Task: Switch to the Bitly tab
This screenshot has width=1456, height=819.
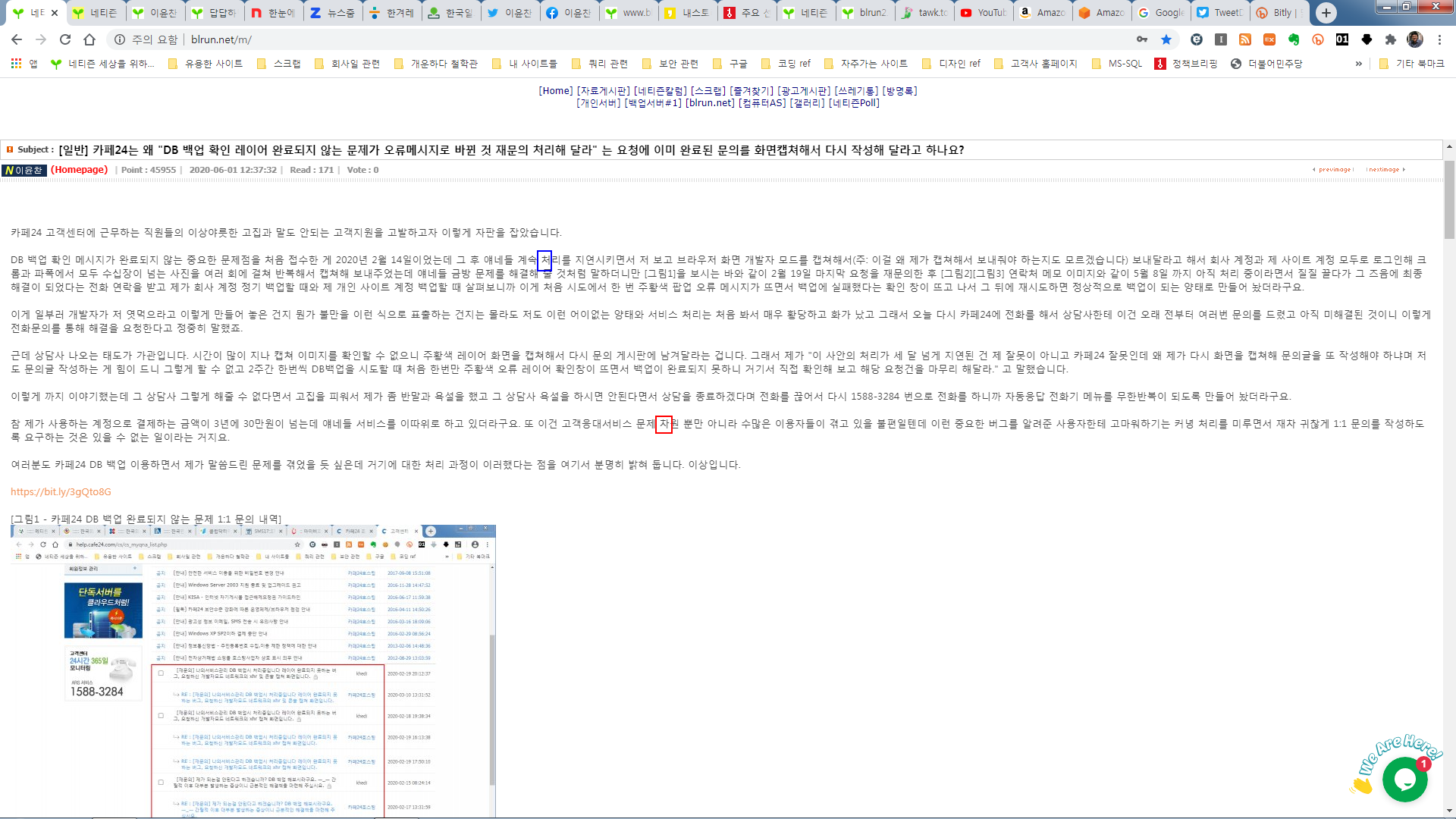Action: click(1278, 13)
